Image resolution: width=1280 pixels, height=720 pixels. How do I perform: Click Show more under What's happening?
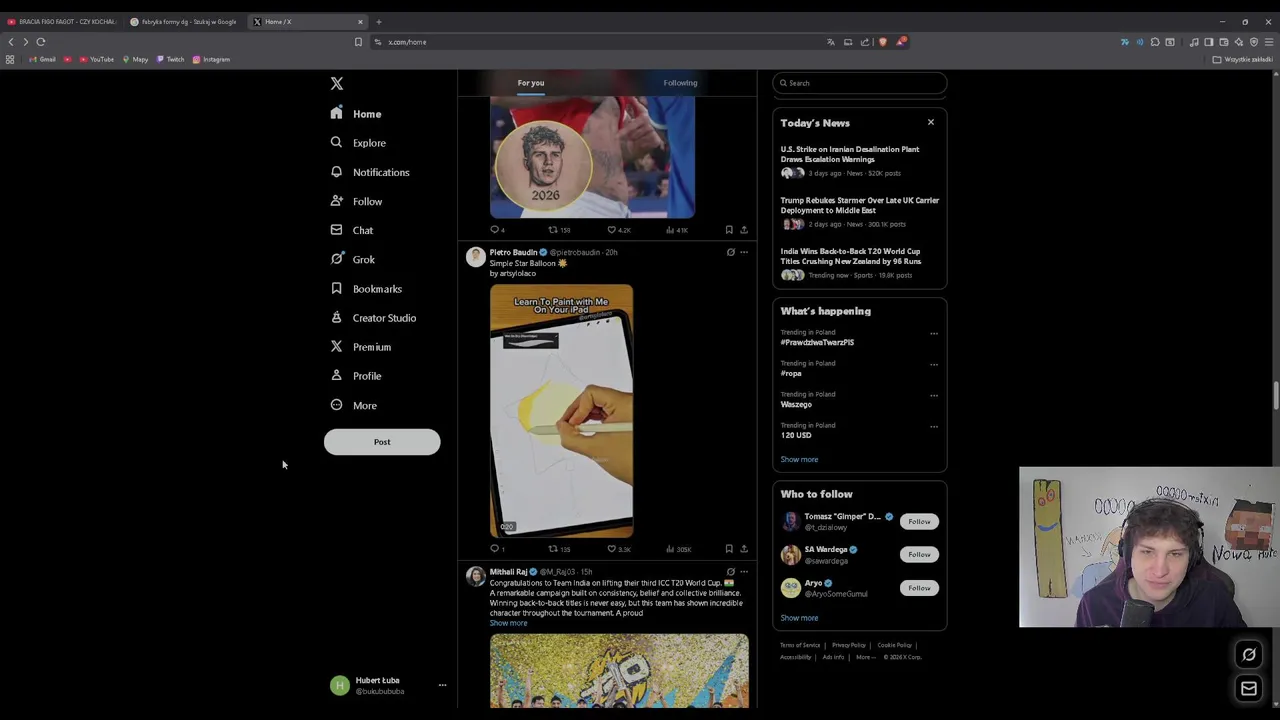click(x=799, y=459)
